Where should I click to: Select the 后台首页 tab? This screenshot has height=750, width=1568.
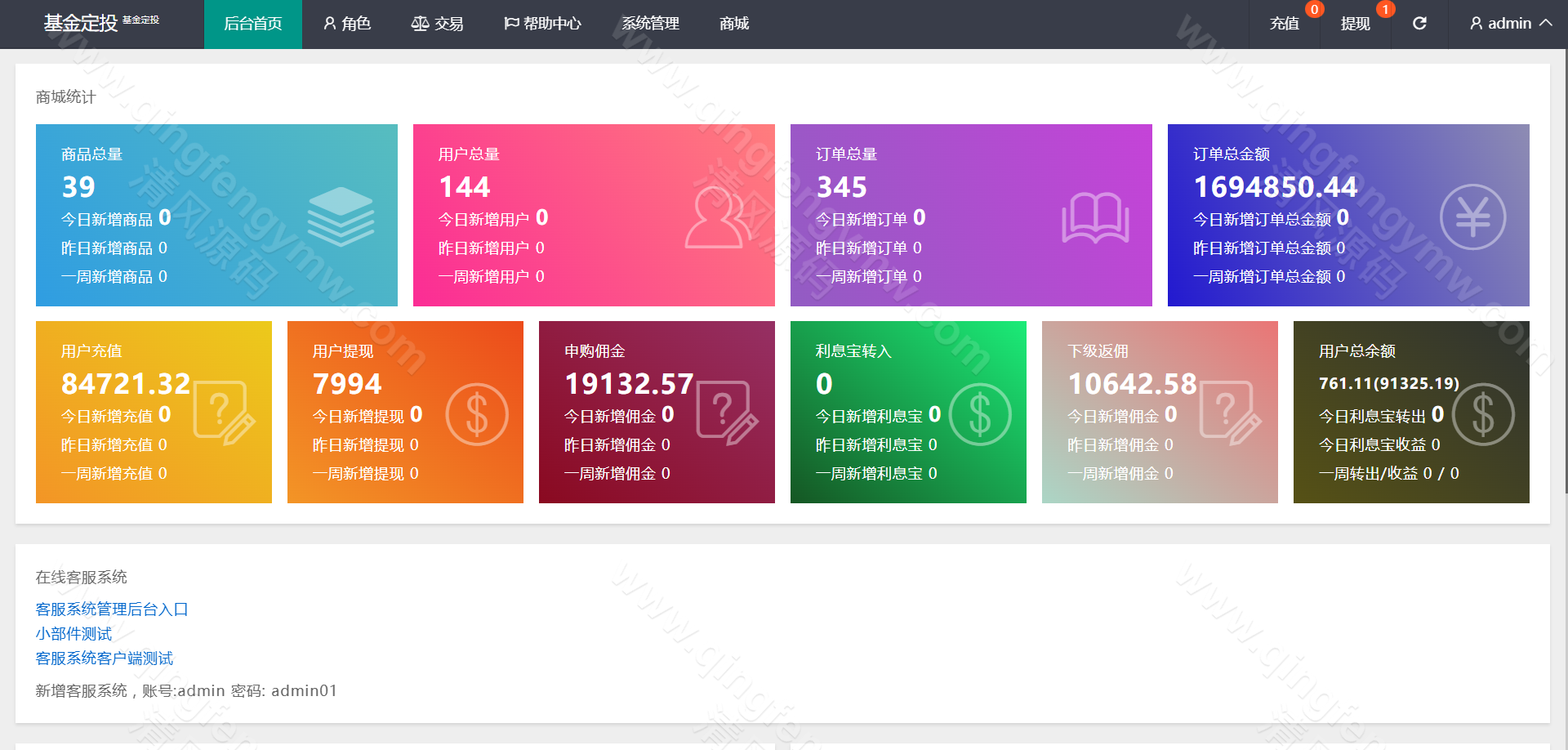(253, 24)
